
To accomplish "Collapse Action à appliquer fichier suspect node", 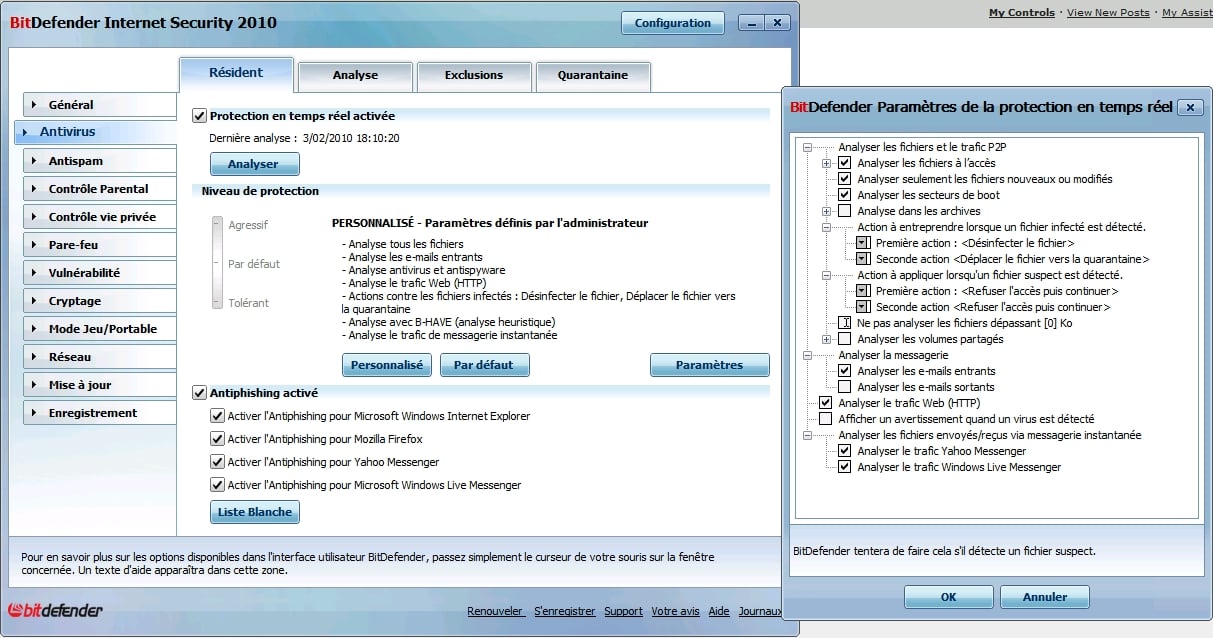I will point(827,275).
